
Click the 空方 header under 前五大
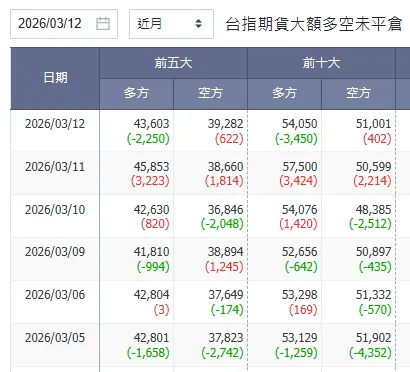(x=210, y=93)
